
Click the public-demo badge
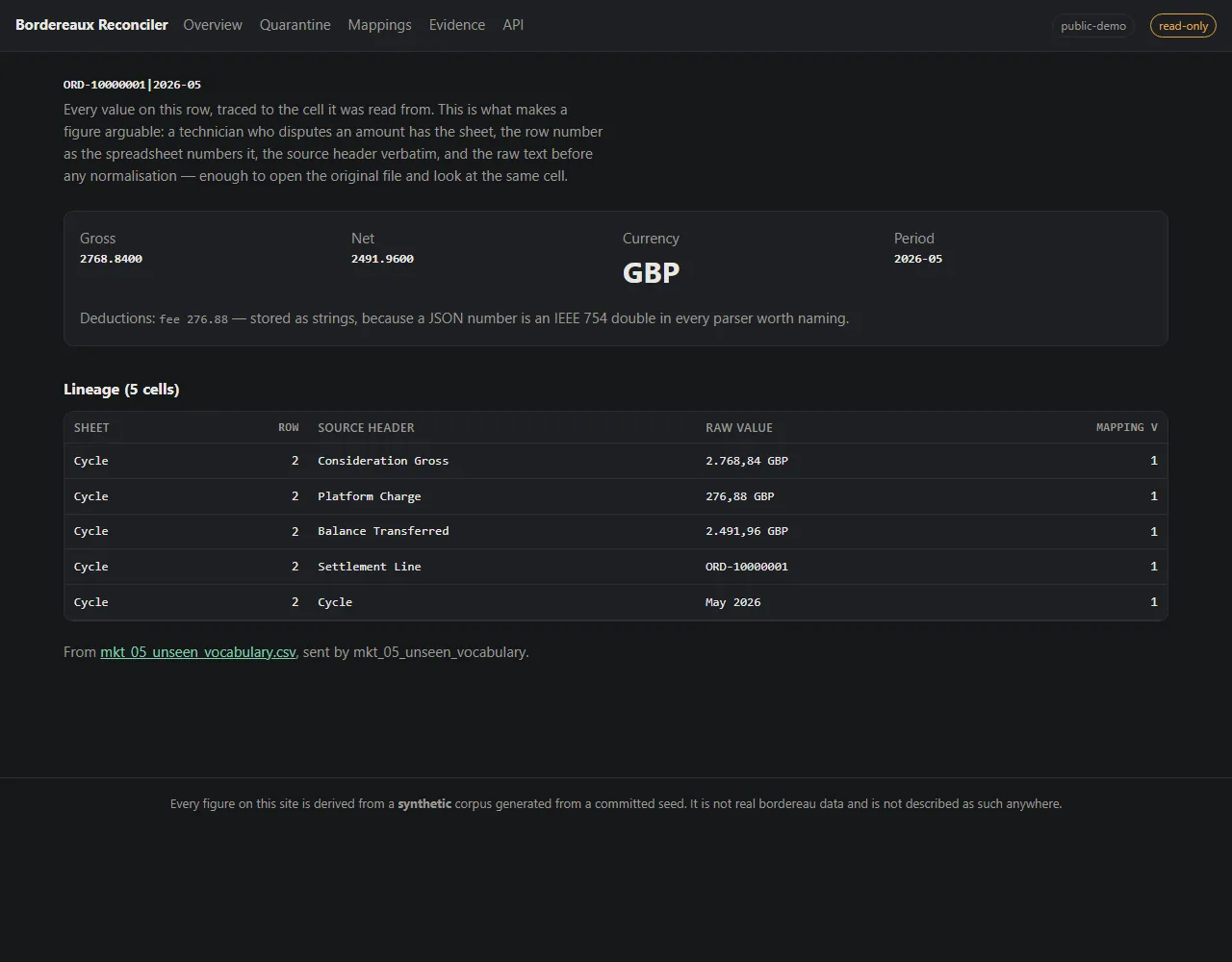[x=1093, y=26]
